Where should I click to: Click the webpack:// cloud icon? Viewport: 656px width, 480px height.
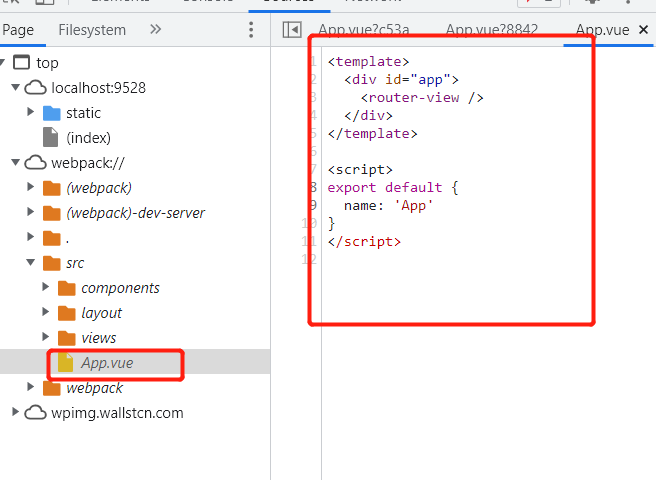pos(36,163)
